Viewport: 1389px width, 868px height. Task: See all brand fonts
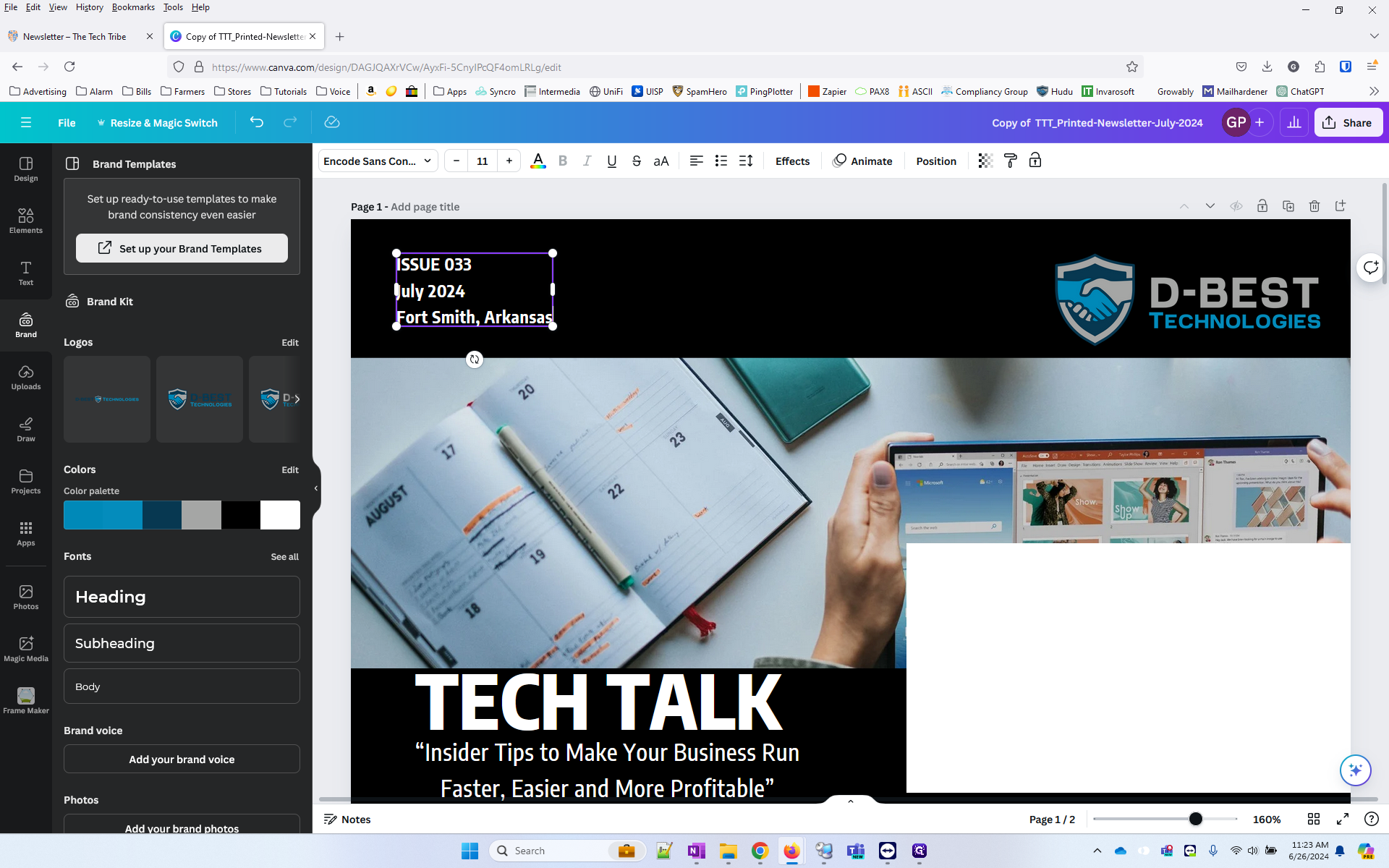[x=284, y=556]
